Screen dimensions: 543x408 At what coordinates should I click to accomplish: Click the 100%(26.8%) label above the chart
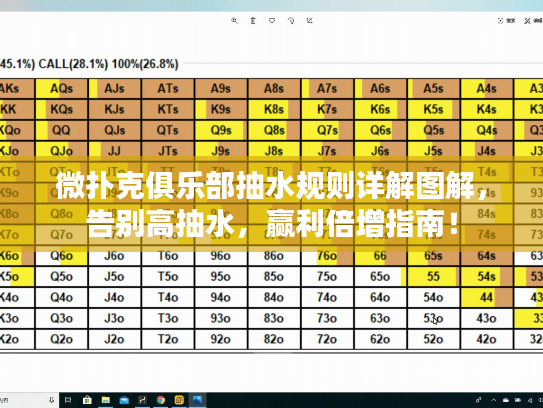tap(145, 64)
